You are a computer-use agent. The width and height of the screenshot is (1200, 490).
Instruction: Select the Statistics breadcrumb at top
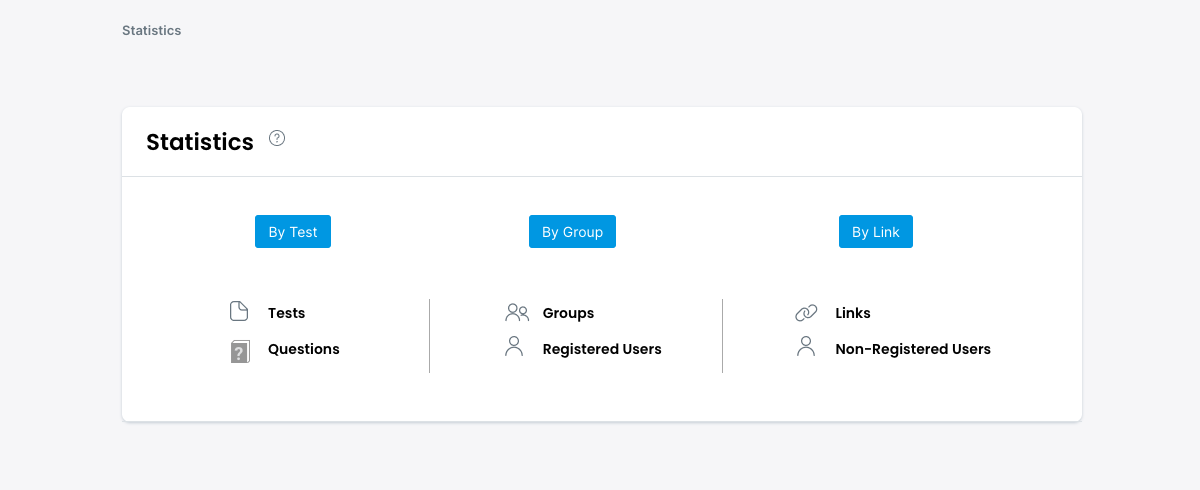pos(151,31)
